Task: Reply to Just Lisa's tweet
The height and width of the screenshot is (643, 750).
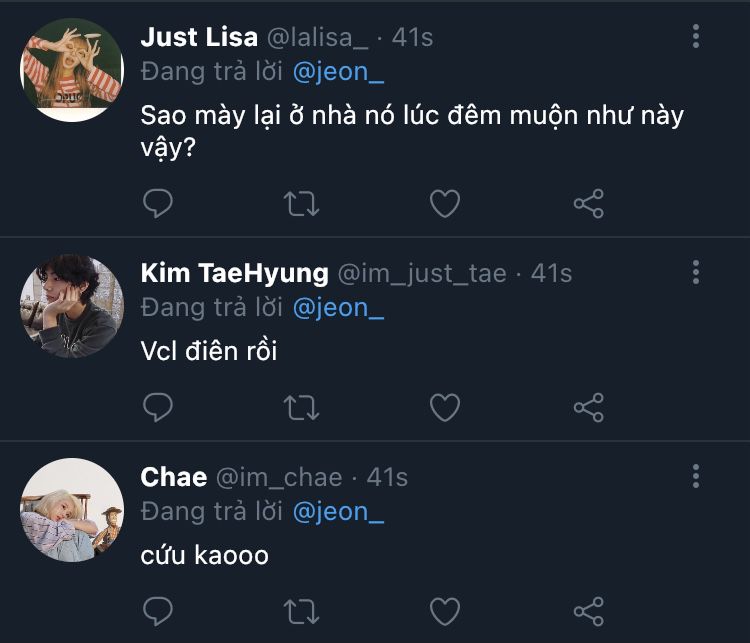Action: click(x=158, y=203)
